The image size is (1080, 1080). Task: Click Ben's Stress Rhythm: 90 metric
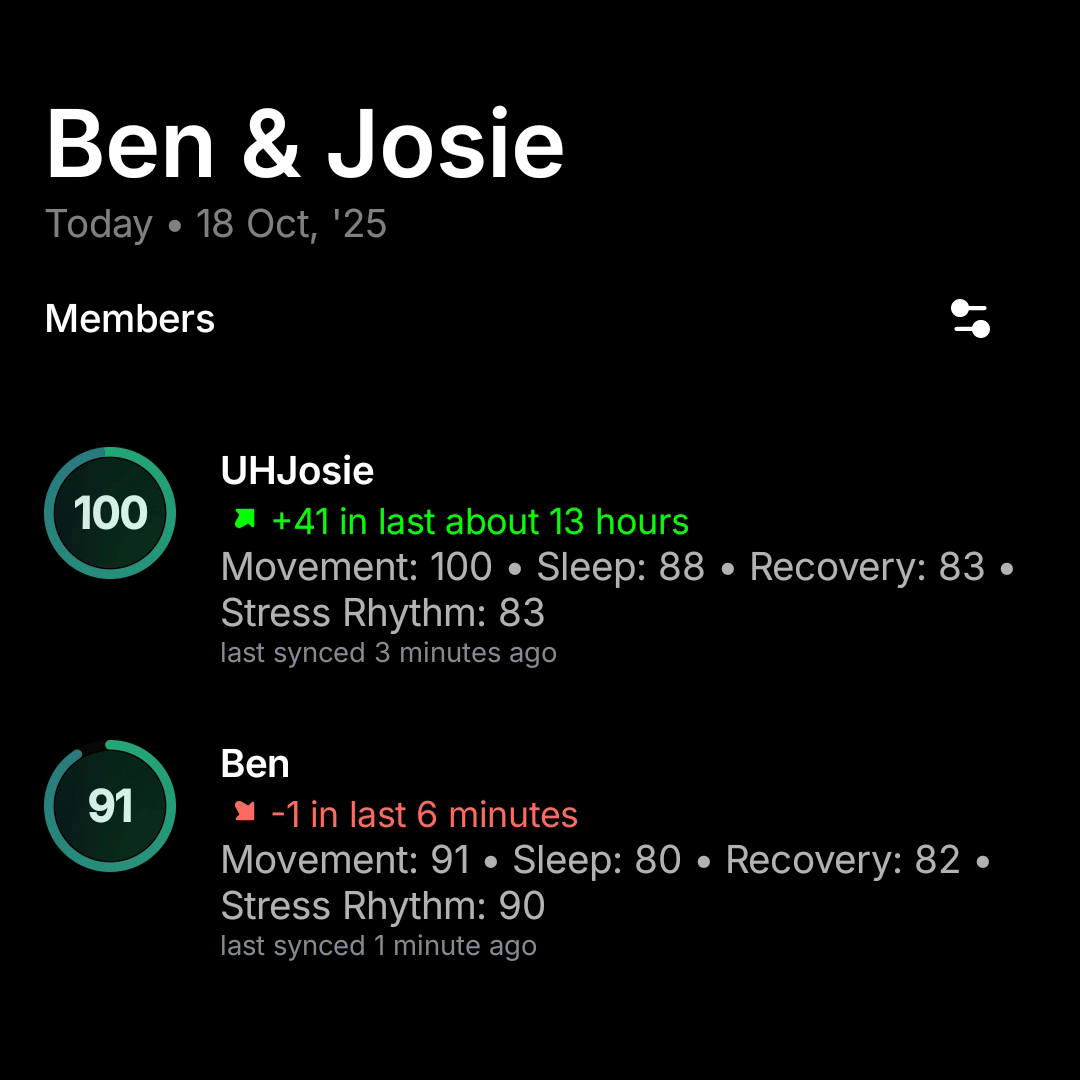click(382, 906)
